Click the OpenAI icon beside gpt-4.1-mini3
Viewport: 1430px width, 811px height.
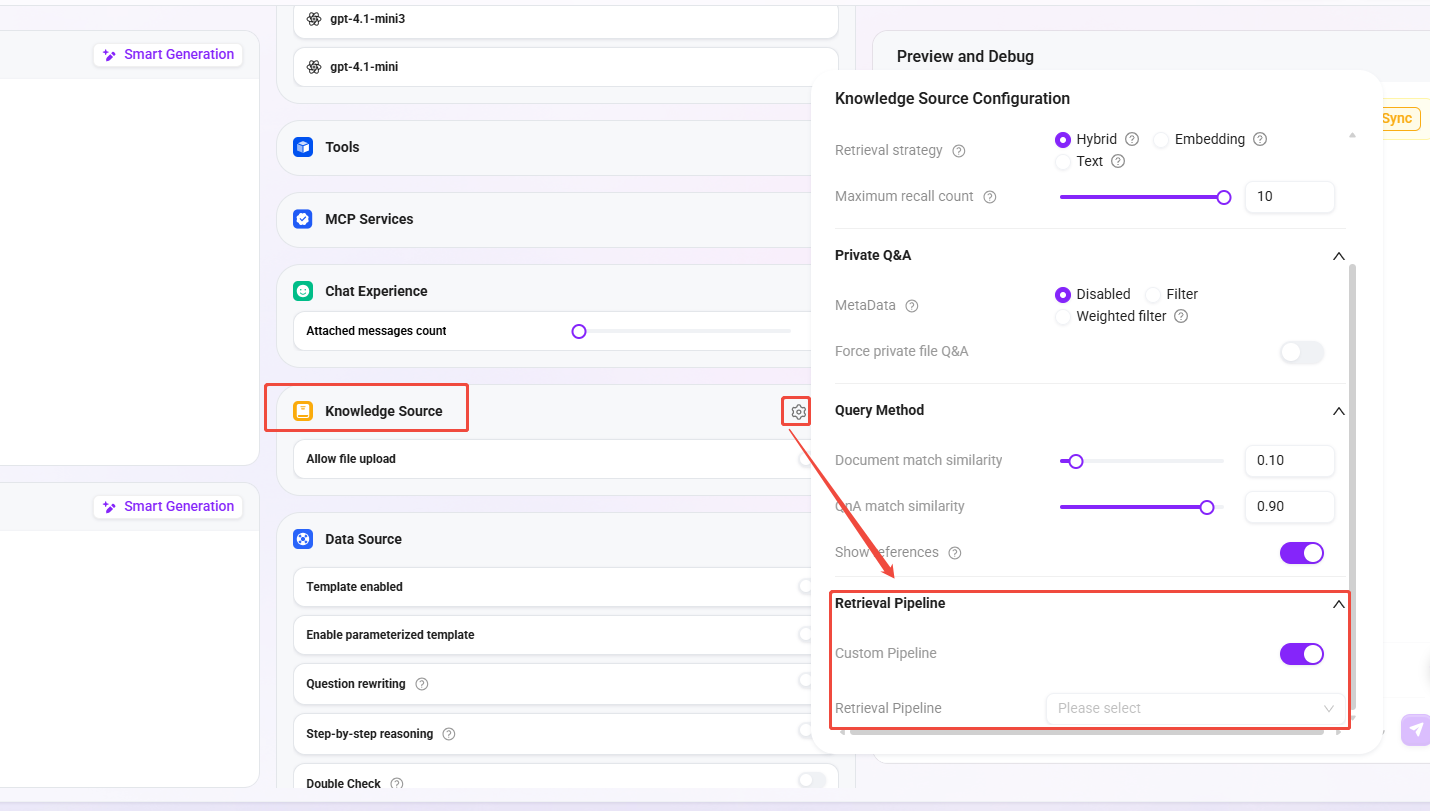pyautogui.click(x=314, y=19)
